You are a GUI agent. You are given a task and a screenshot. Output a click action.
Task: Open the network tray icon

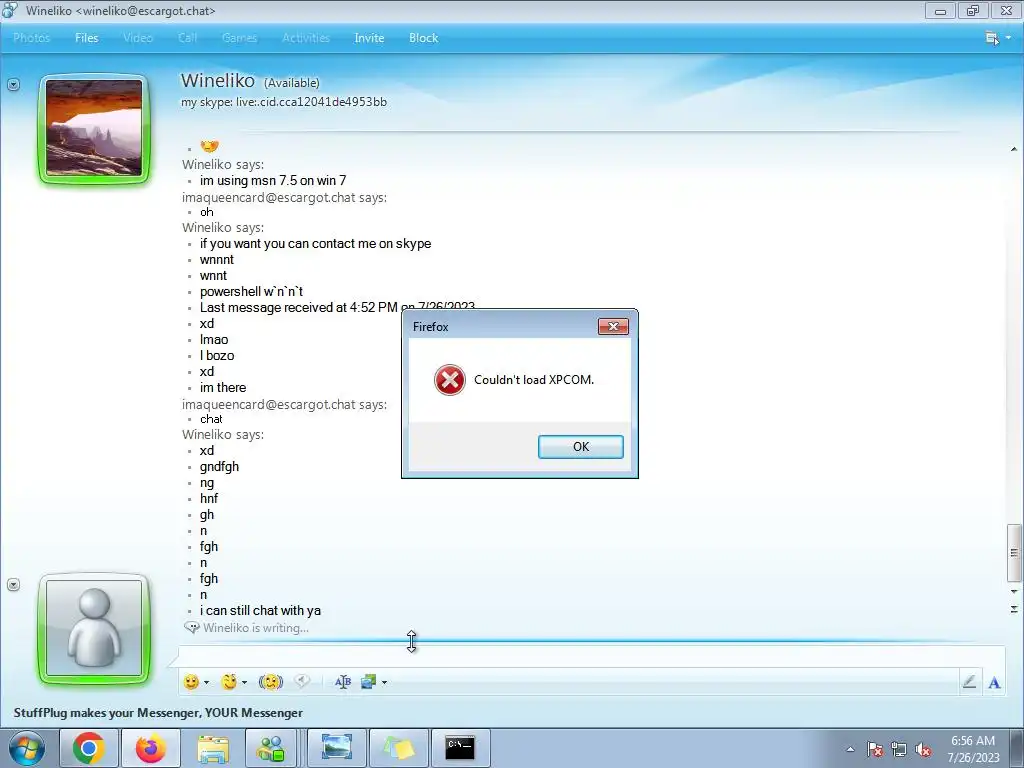point(899,750)
